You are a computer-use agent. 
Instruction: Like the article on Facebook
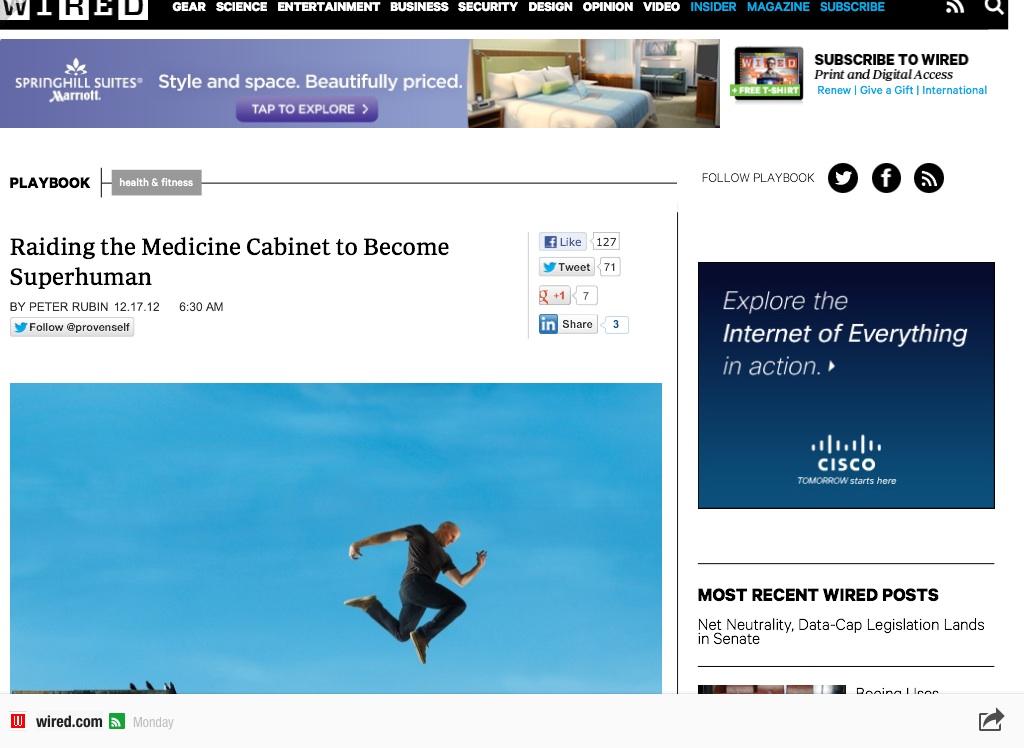point(563,242)
